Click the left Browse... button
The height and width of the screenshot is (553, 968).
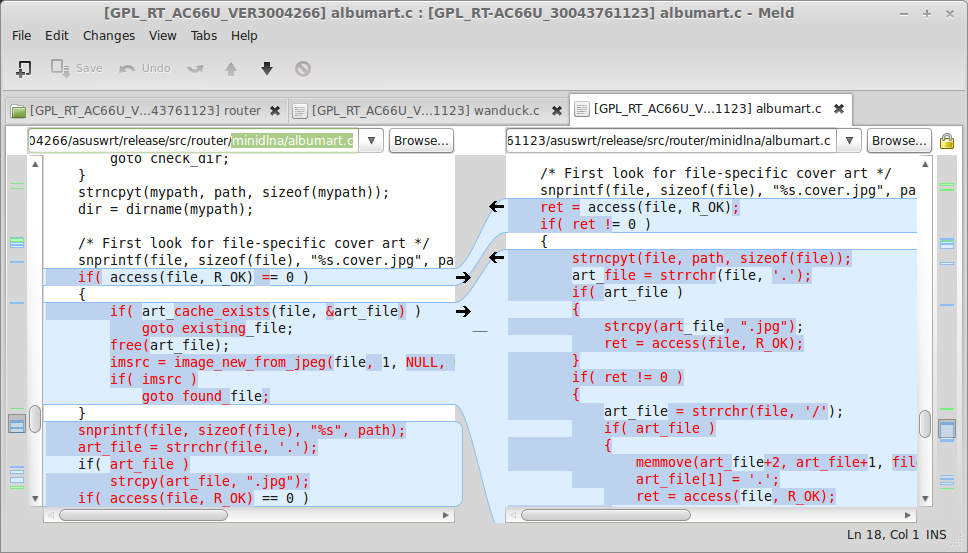pos(421,141)
